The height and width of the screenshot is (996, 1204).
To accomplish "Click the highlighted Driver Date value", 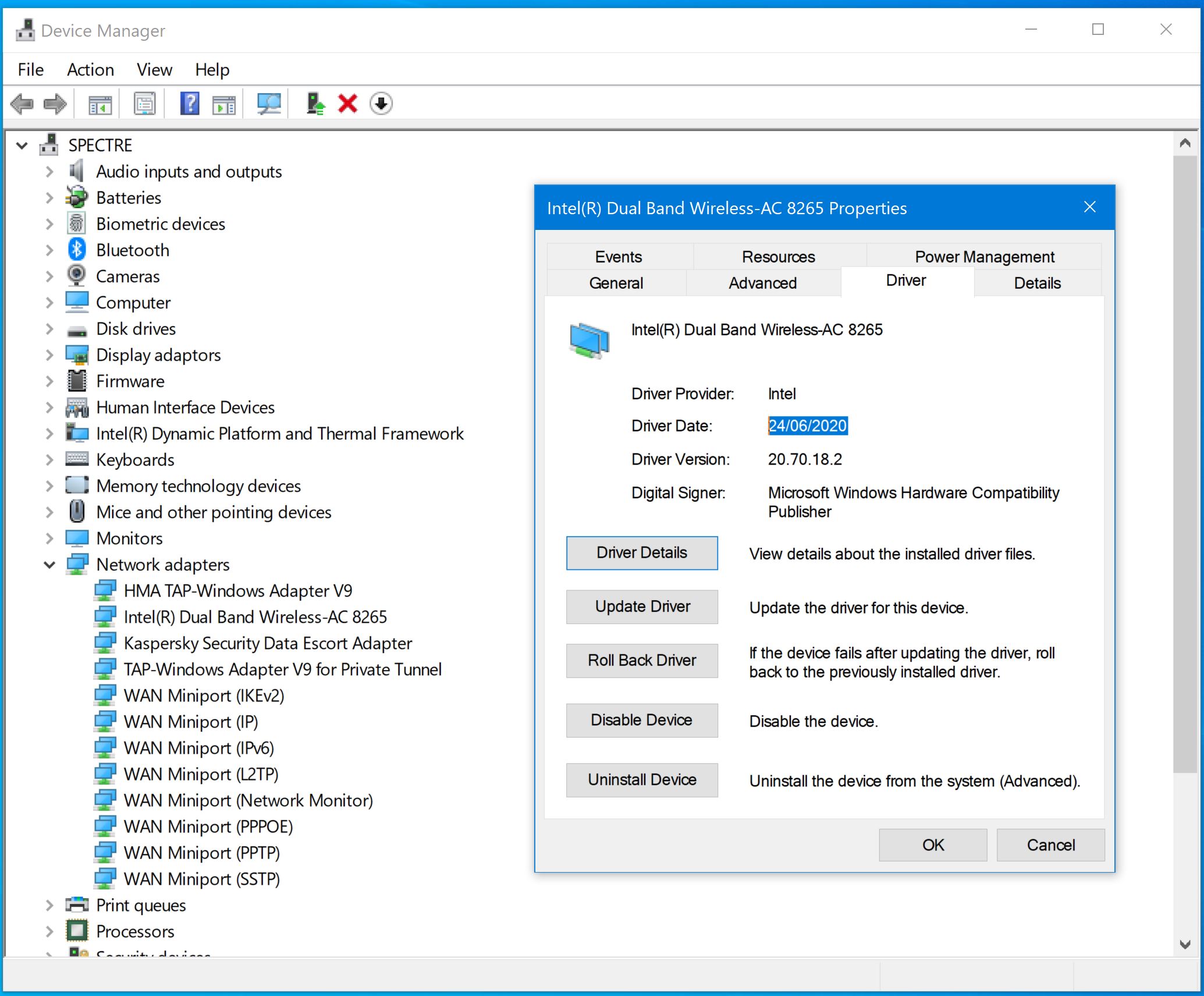I will pos(807,426).
